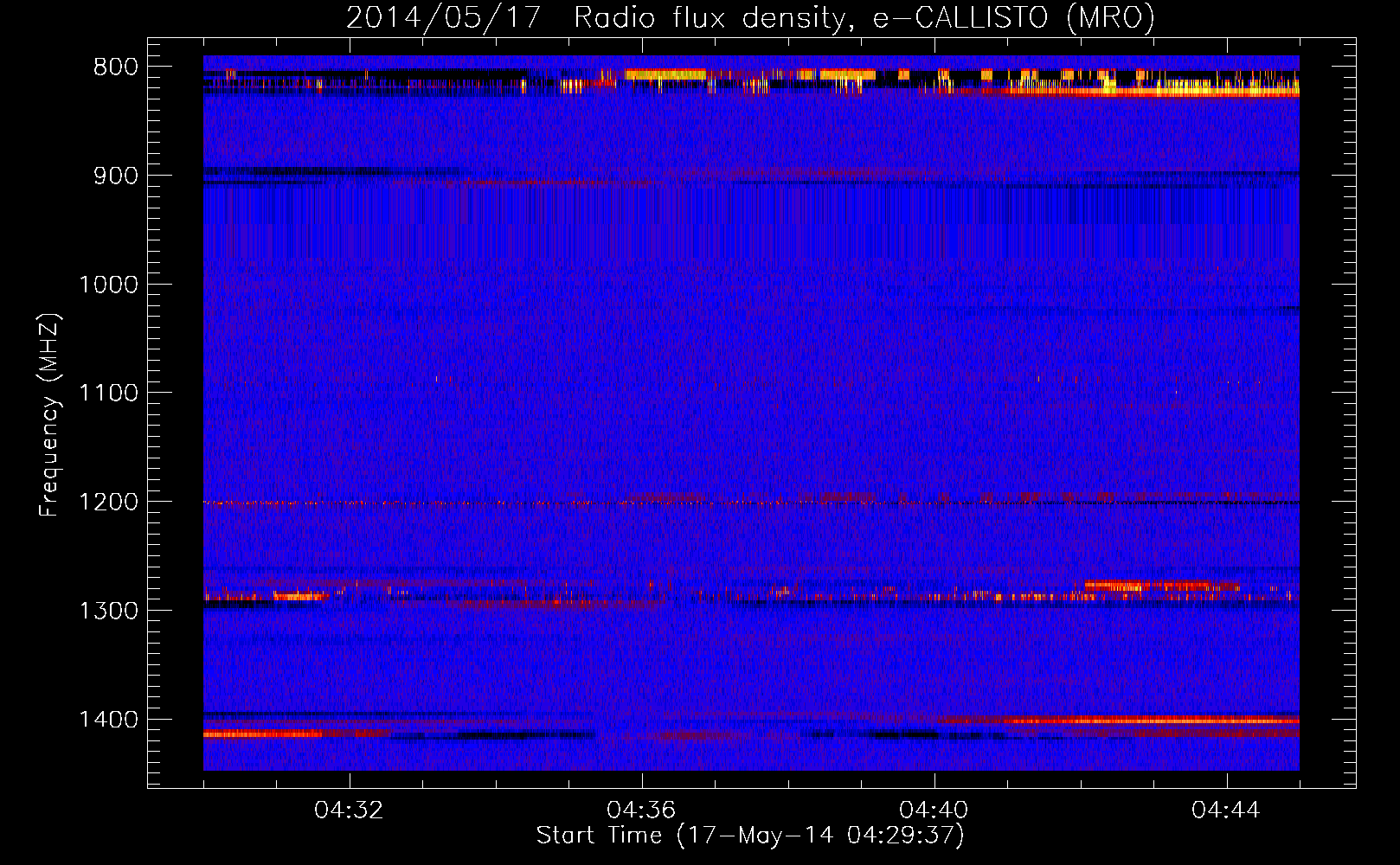Click the 1300 frequency tick label
The image size is (1400, 865).
[108, 611]
